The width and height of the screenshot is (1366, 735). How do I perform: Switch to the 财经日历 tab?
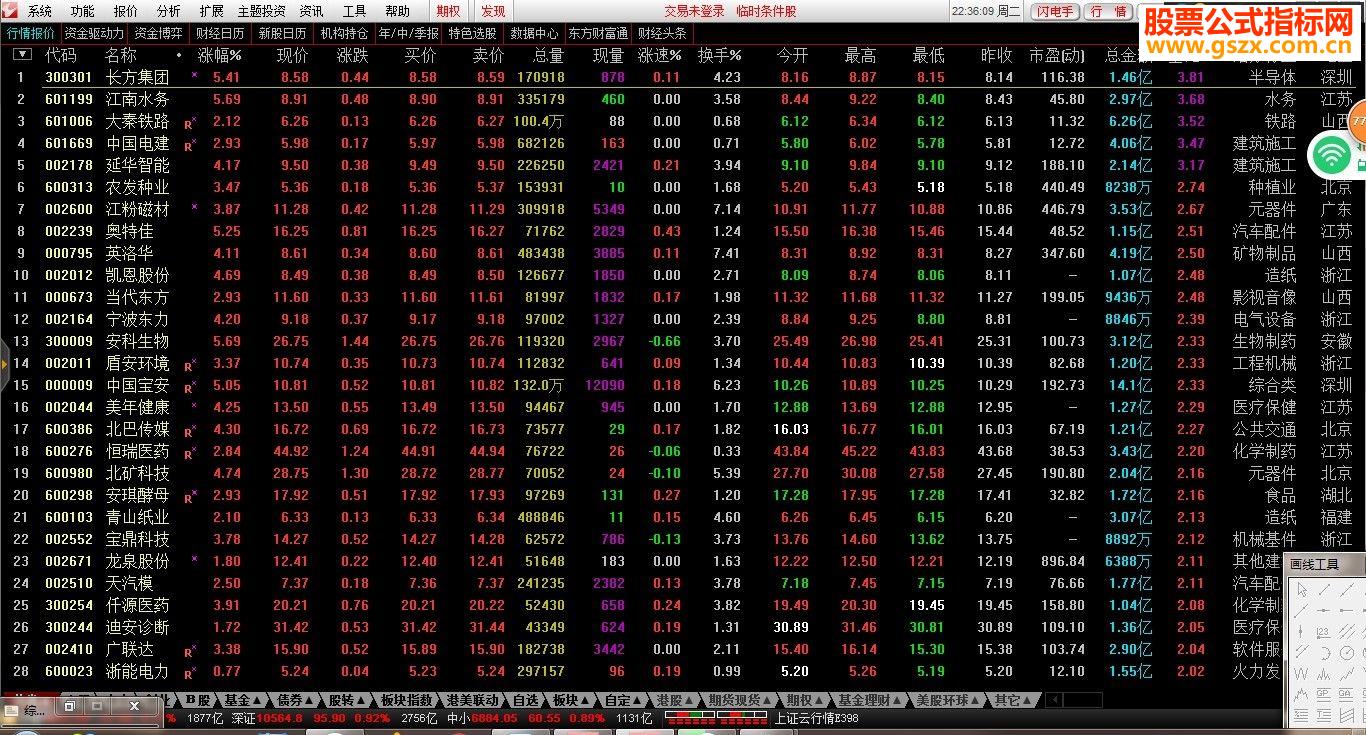coord(220,33)
